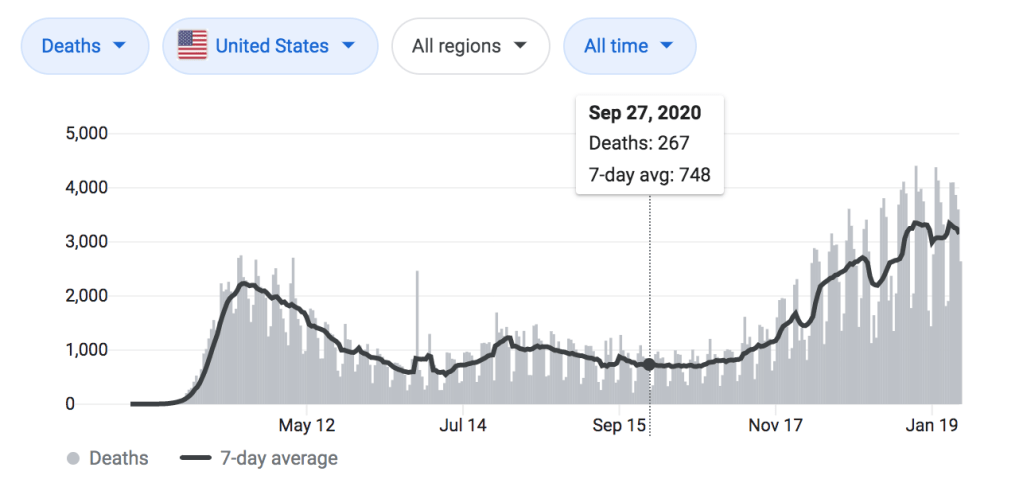The width and height of the screenshot is (1023, 487).
Task: Expand the All regions dropdown
Action: (x=470, y=46)
